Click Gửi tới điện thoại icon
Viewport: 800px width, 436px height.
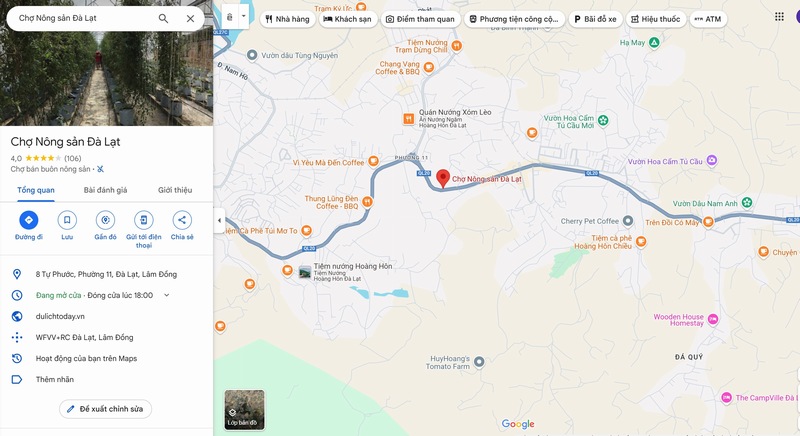click(143, 220)
